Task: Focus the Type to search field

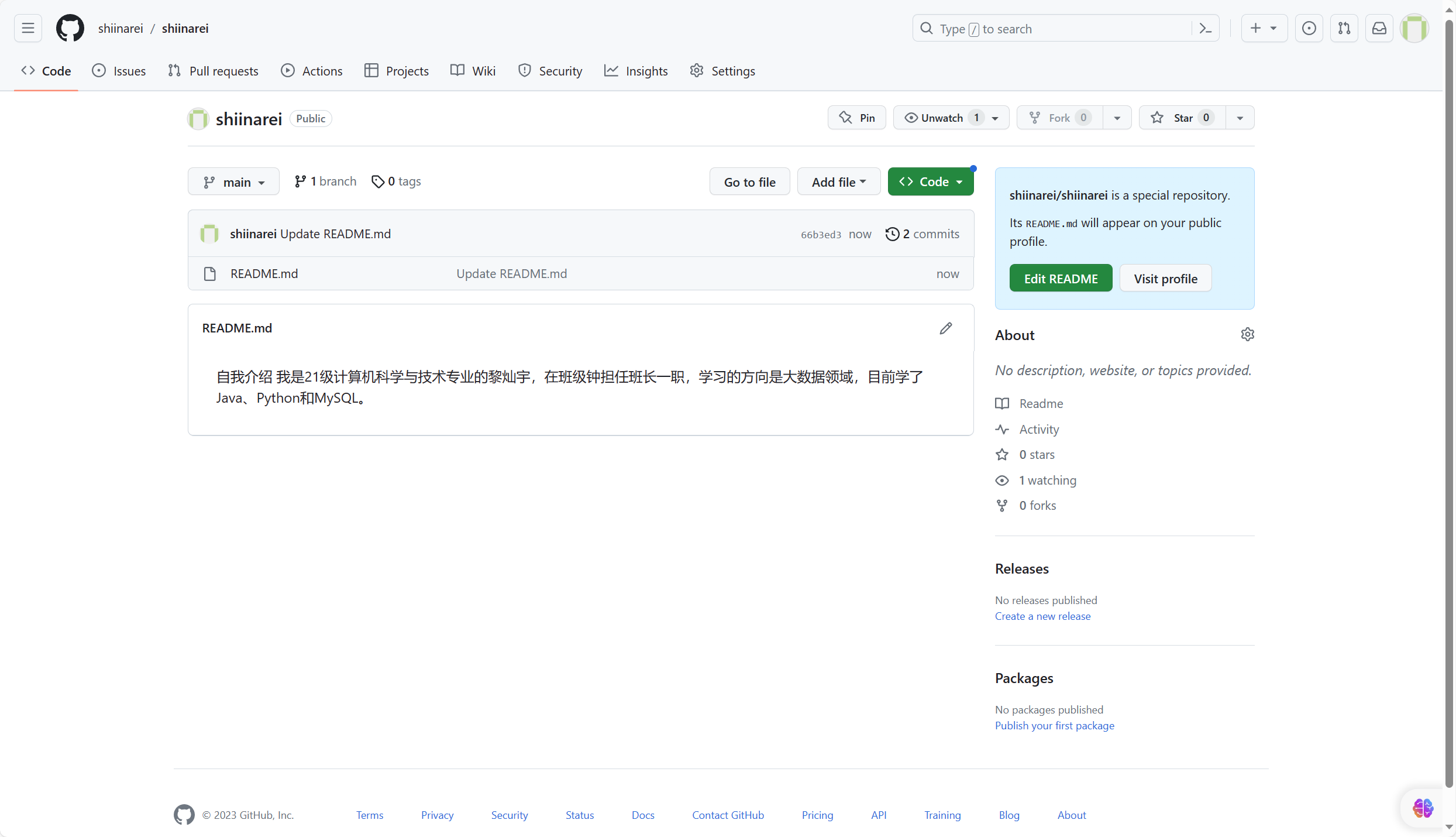Action: click(1053, 29)
